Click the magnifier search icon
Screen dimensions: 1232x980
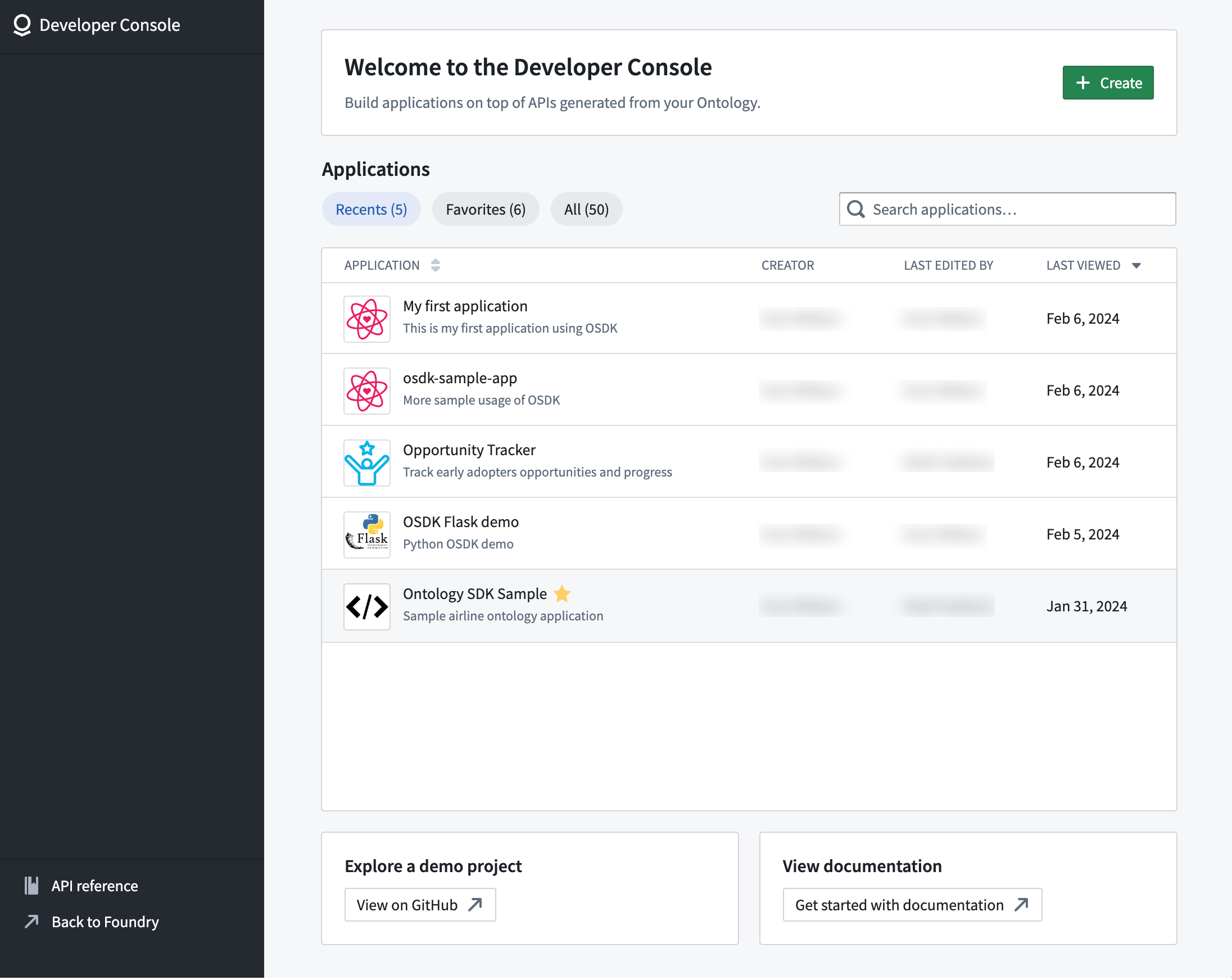pyautogui.click(x=855, y=209)
